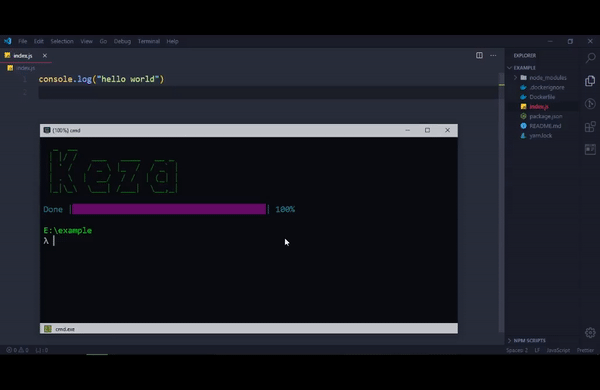
Task: Open .dockerignore in the explorer
Action: click(x=547, y=87)
